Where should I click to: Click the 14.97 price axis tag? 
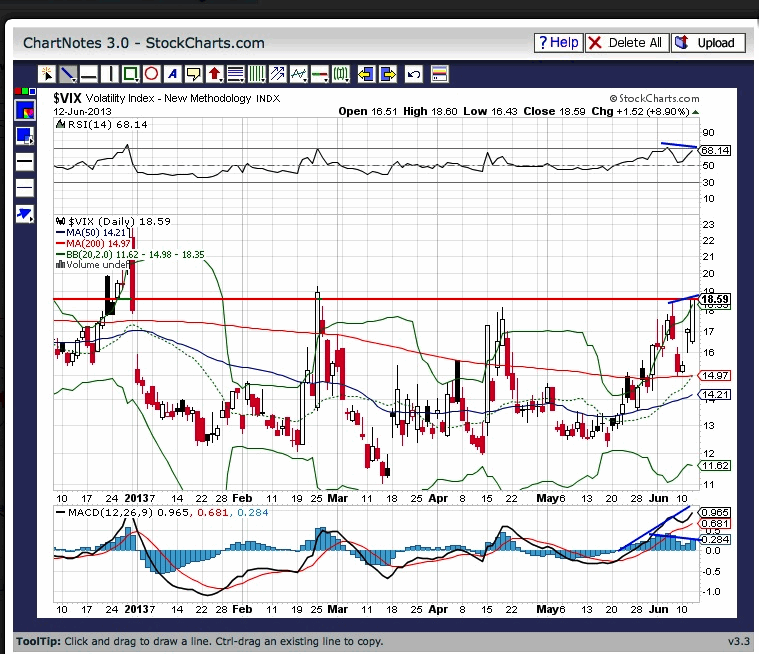[714, 375]
